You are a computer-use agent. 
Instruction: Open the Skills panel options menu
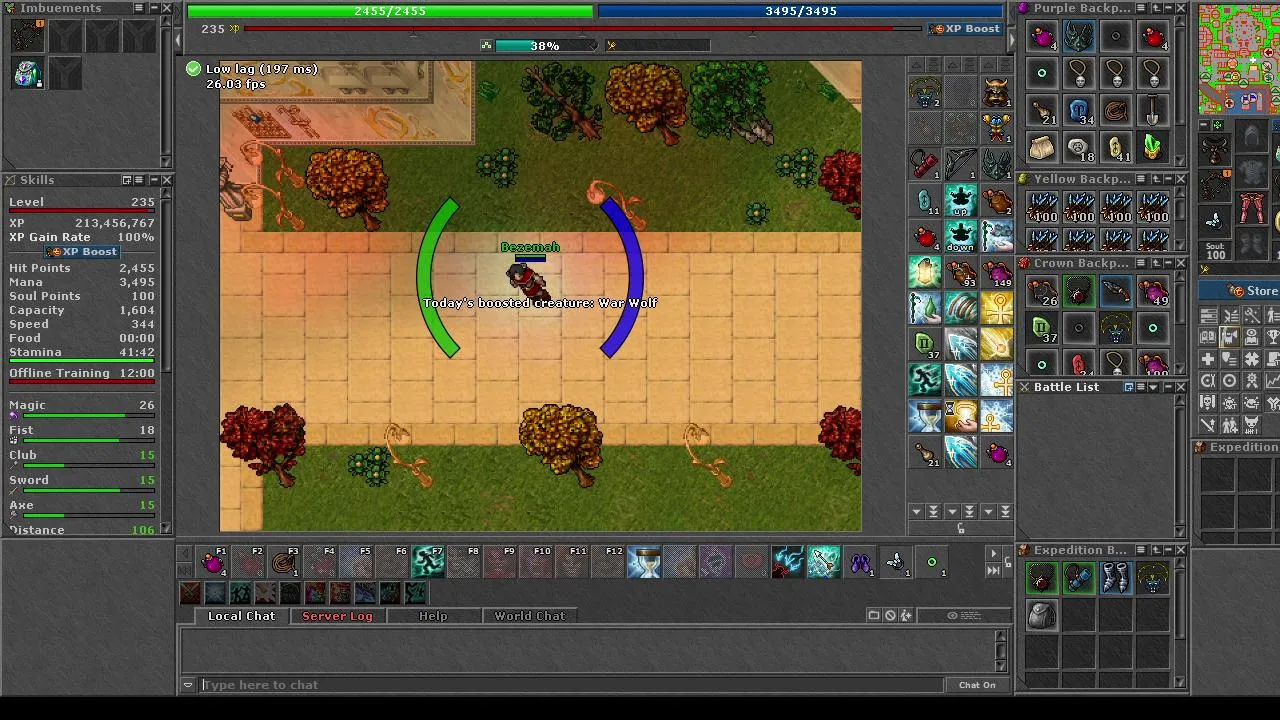140,180
